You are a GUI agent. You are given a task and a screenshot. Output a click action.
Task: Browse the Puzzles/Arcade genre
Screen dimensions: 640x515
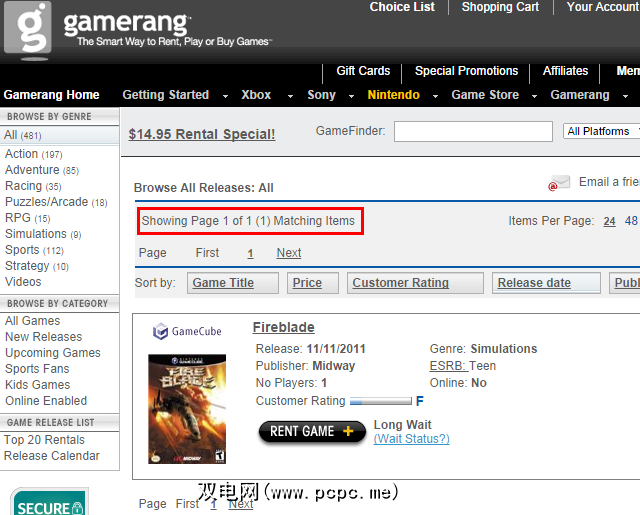[56, 202]
